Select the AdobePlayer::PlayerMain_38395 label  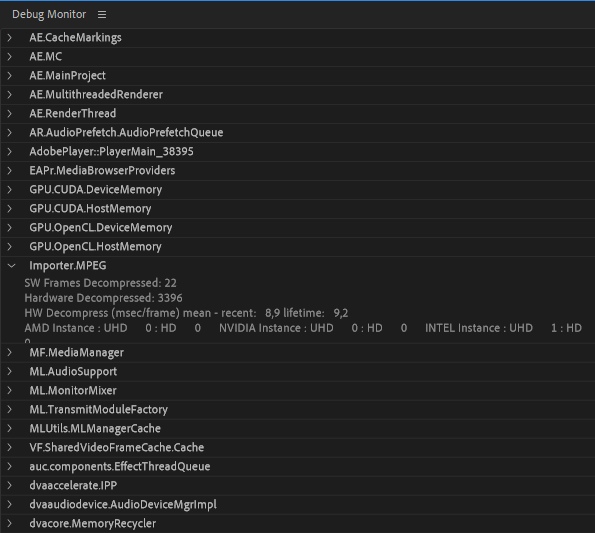pos(112,151)
